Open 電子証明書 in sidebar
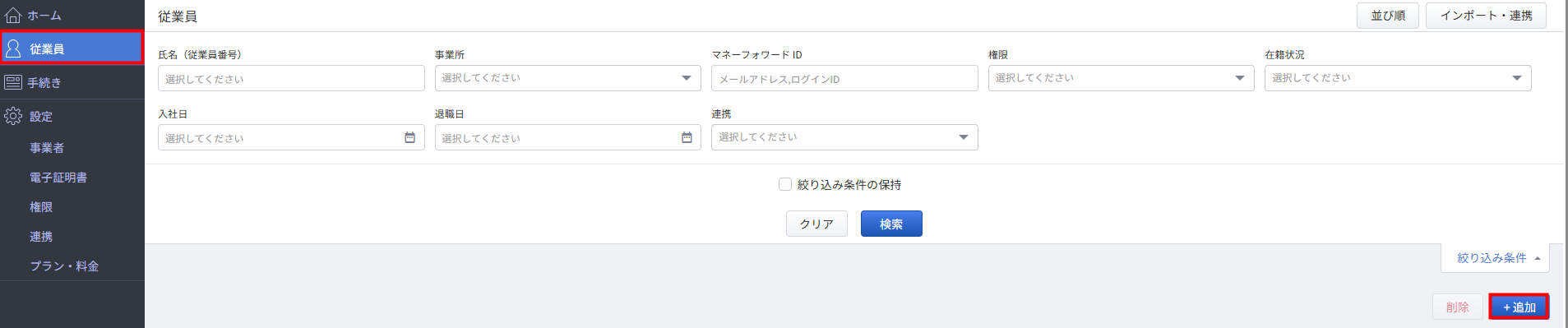The height and width of the screenshot is (328, 1568). pos(58,178)
